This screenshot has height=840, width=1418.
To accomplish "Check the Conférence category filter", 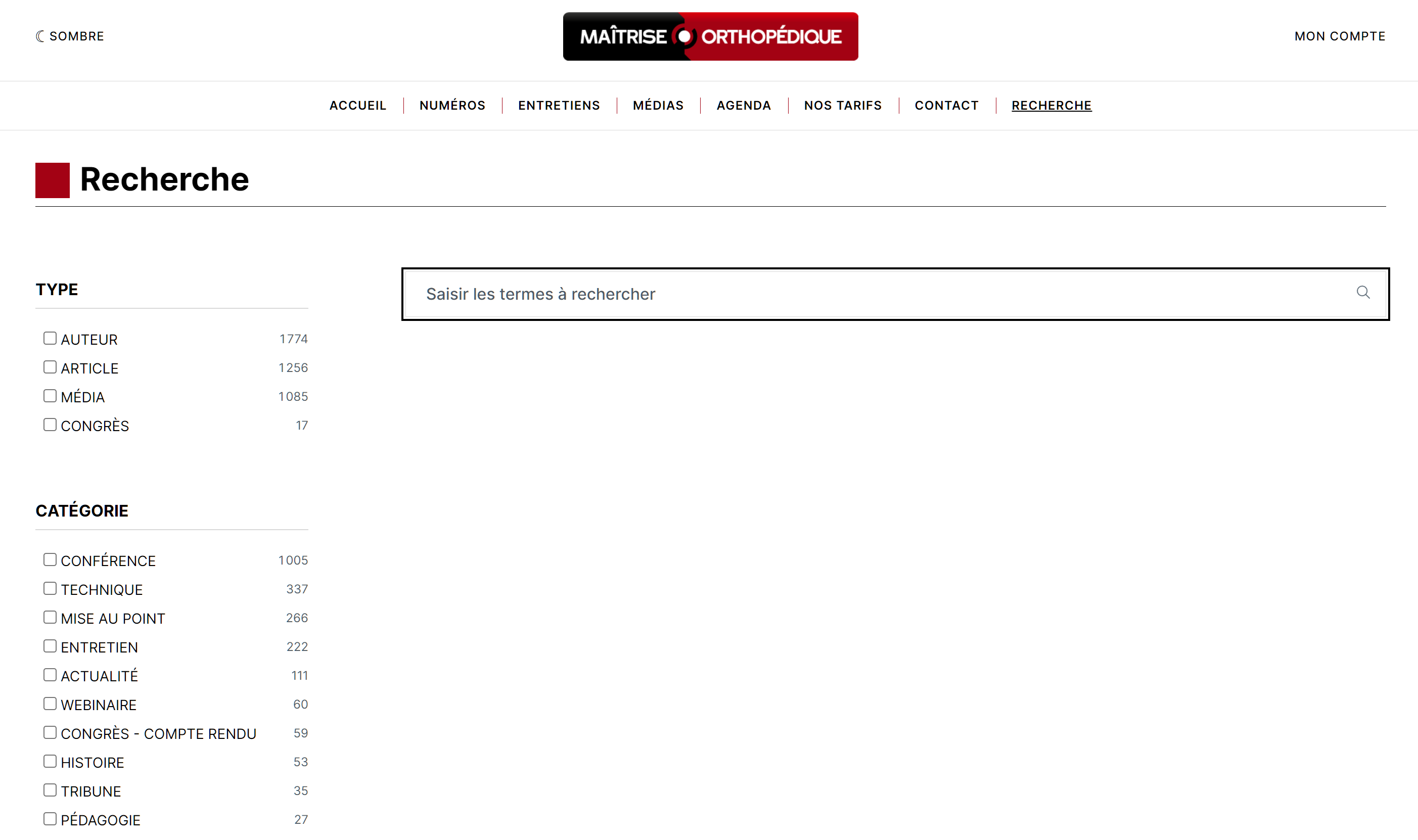I will 50,560.
